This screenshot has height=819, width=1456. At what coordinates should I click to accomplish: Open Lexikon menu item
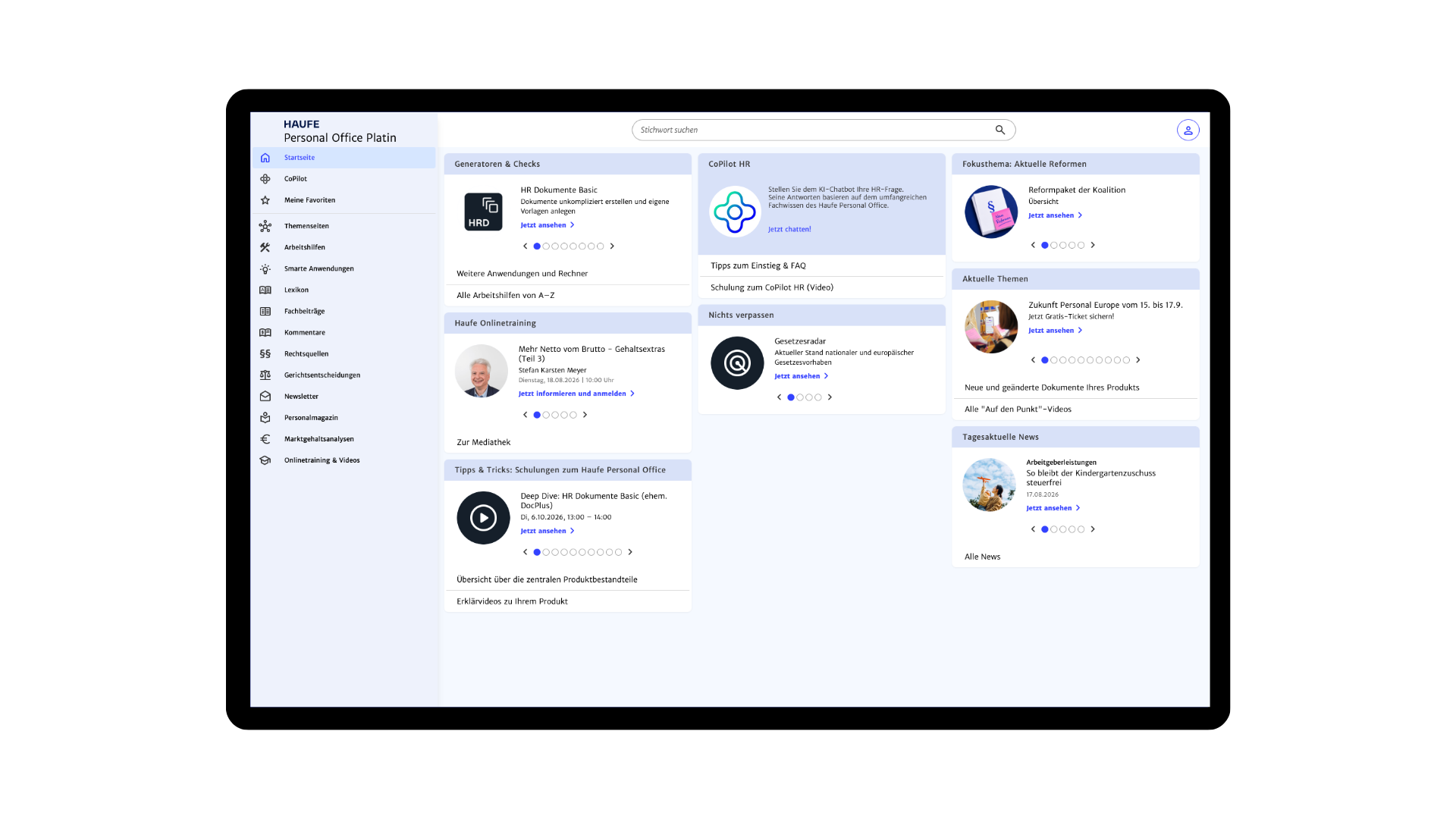coord(344,290)
